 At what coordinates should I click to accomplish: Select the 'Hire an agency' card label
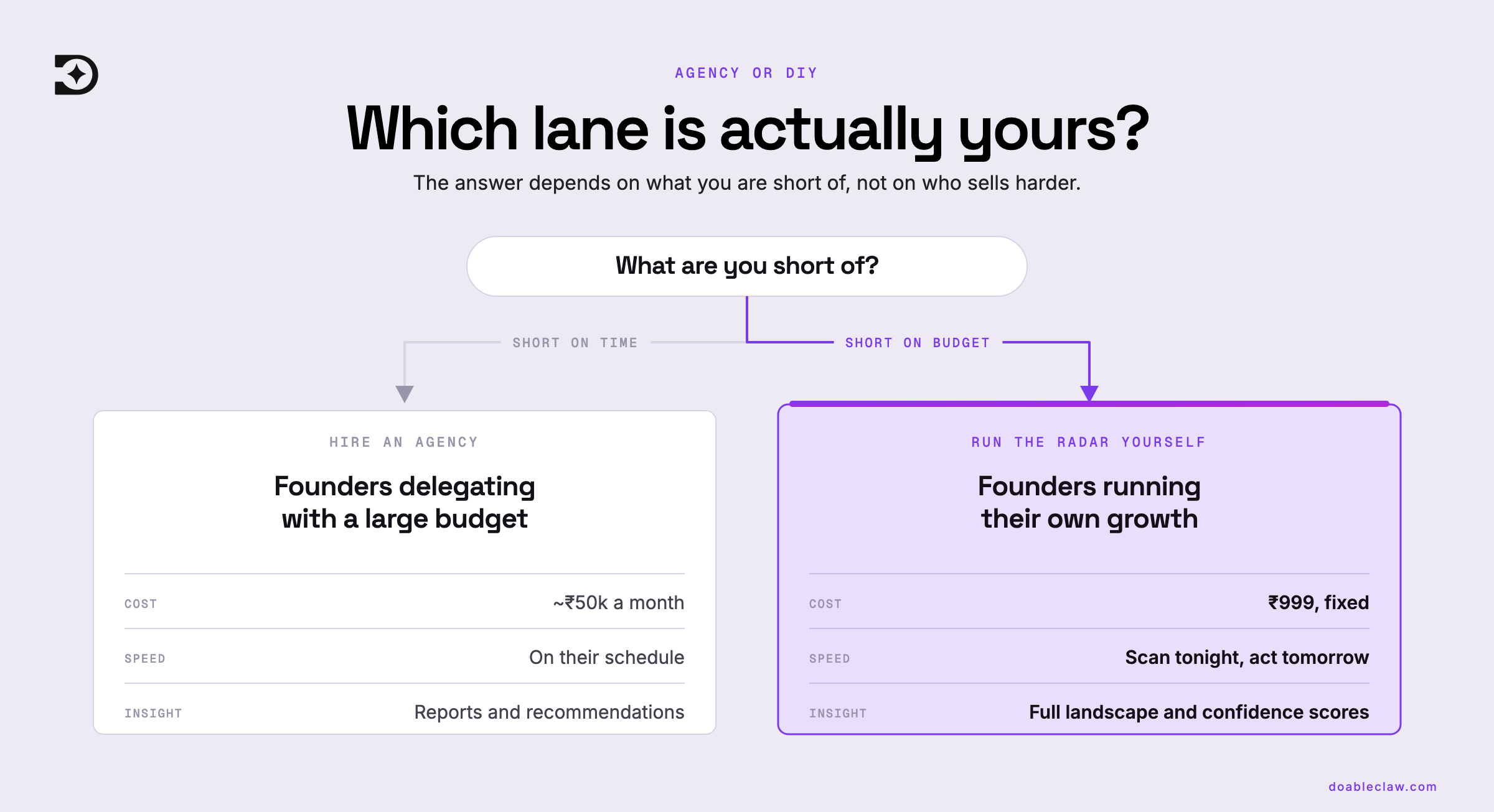(404, 442)
